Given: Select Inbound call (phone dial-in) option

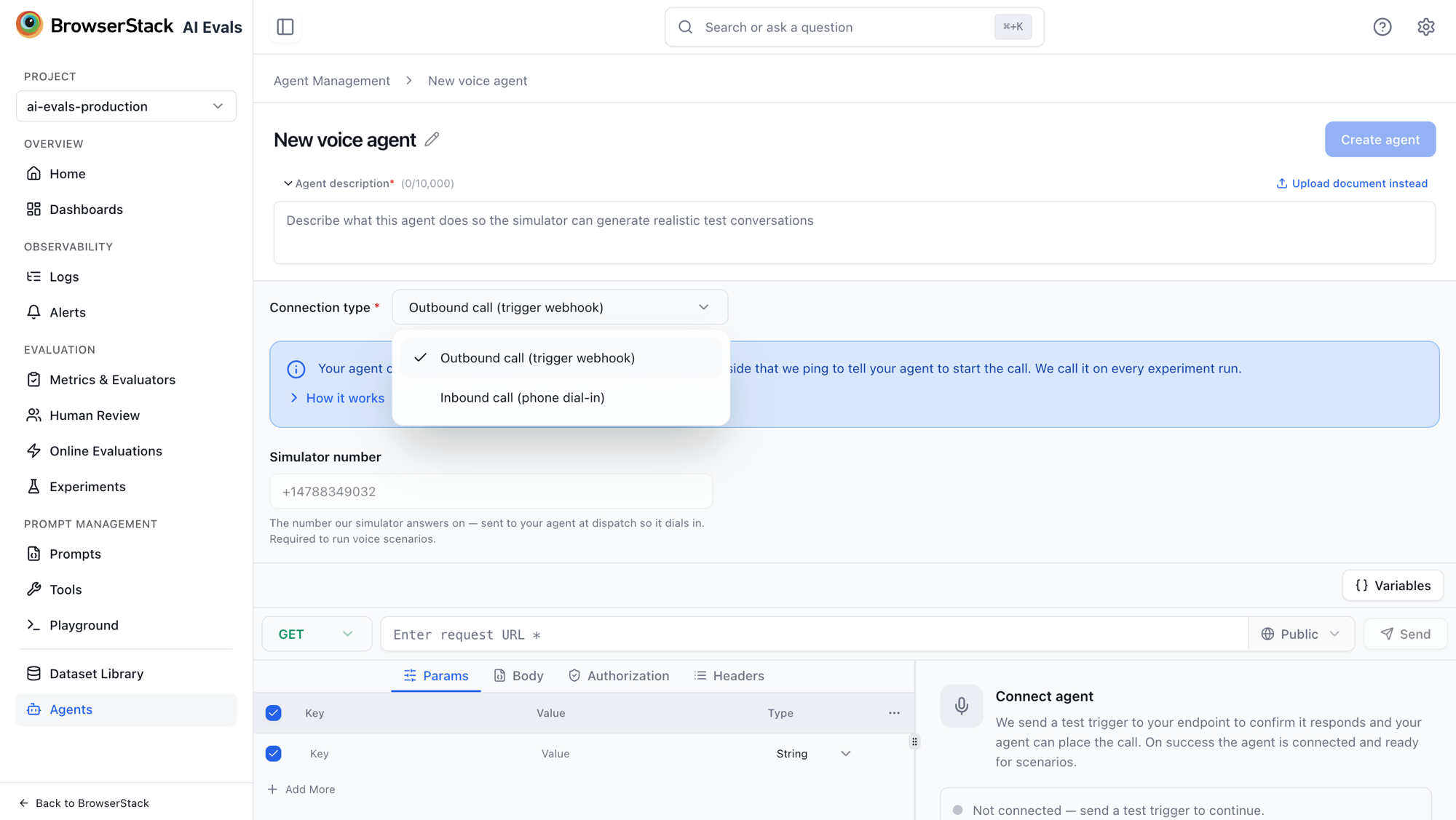Looking at the screenshot, I should [x=561, y=398].
